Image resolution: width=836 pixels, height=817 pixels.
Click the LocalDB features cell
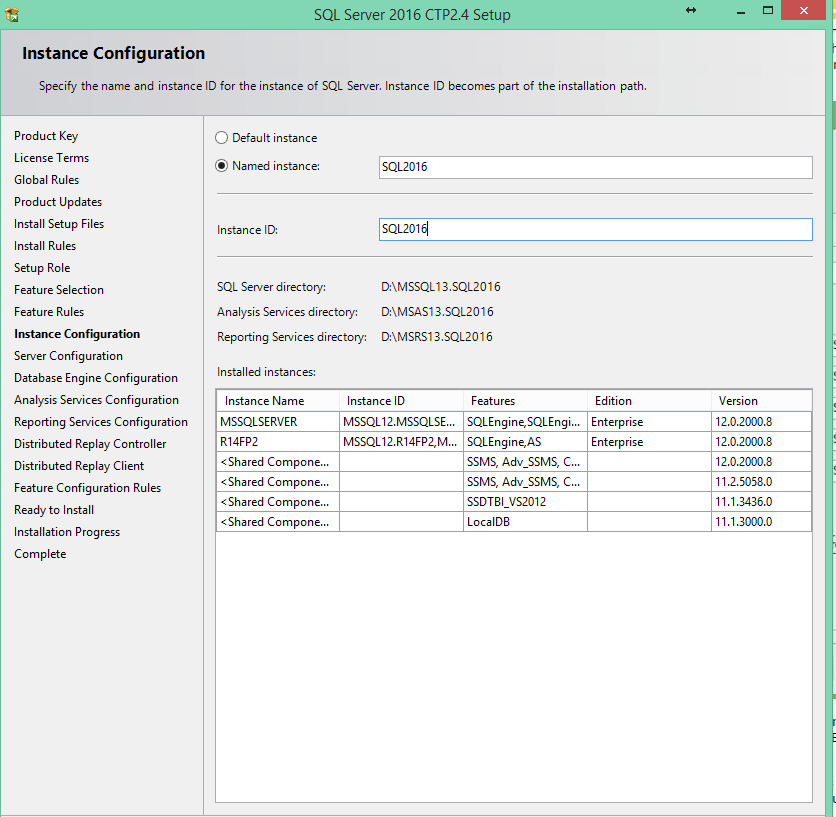525,522
